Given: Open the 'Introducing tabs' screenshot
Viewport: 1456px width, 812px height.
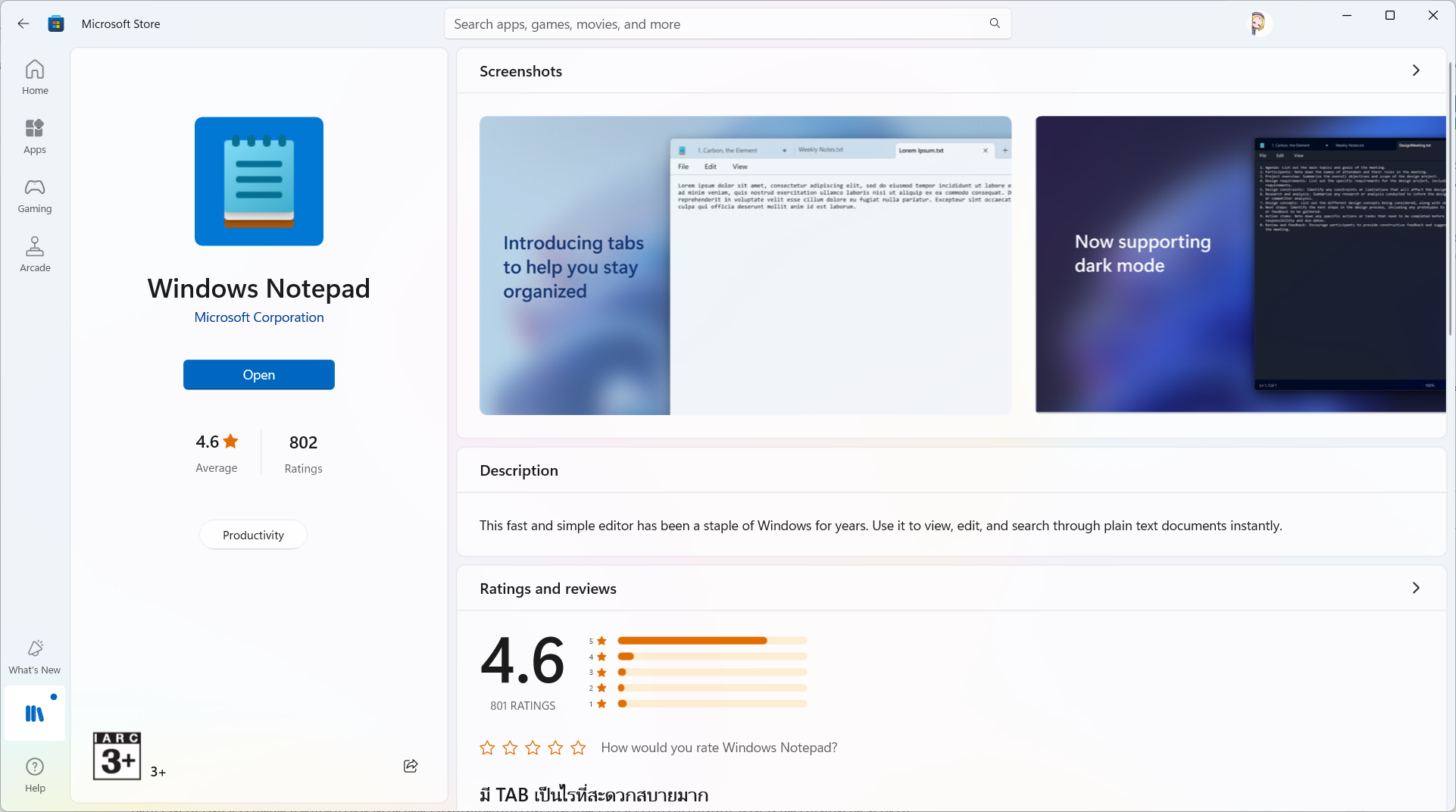Looking at the screenshot, I should click(x=745, y=265).
